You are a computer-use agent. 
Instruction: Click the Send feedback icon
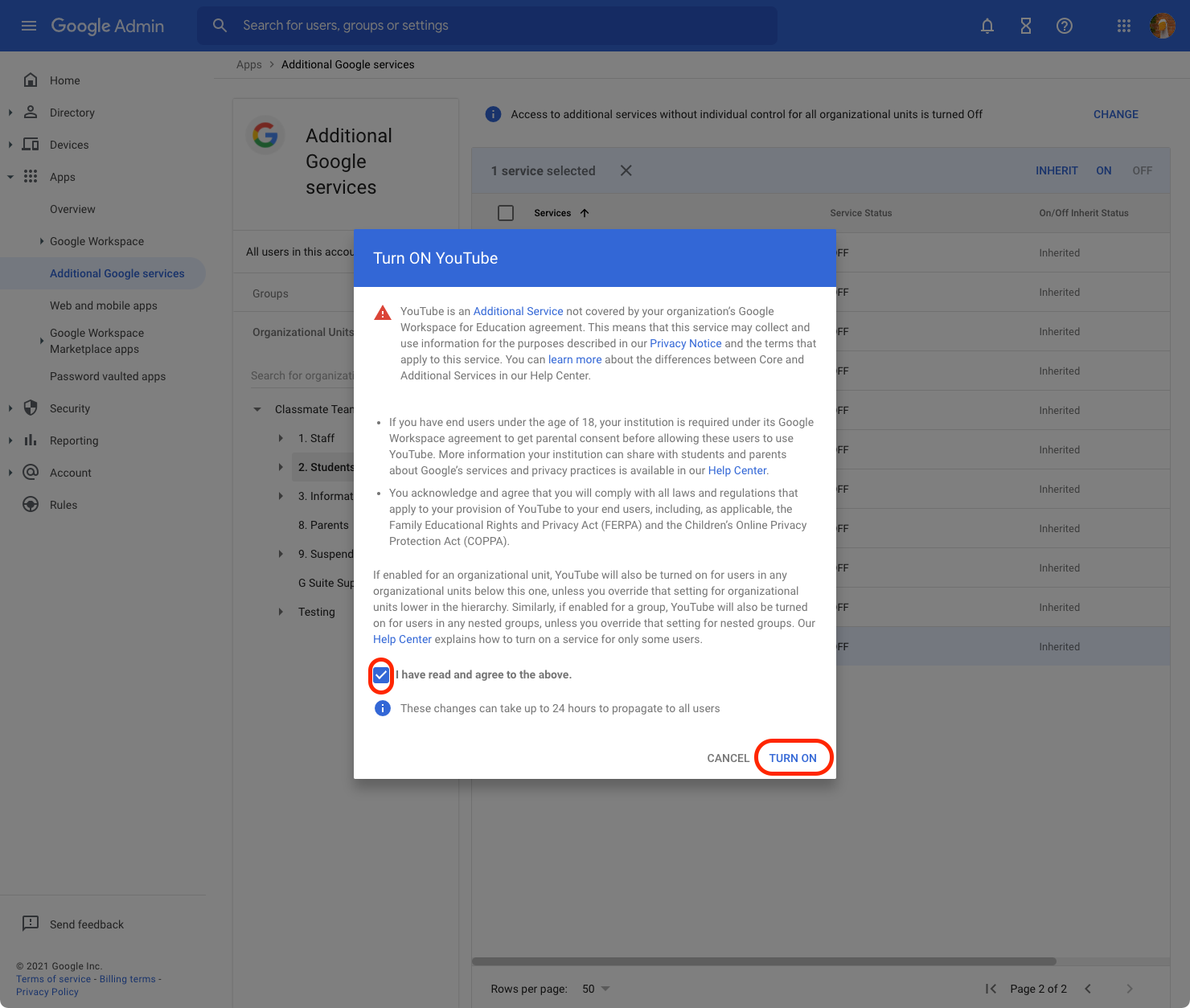(31, 923)
